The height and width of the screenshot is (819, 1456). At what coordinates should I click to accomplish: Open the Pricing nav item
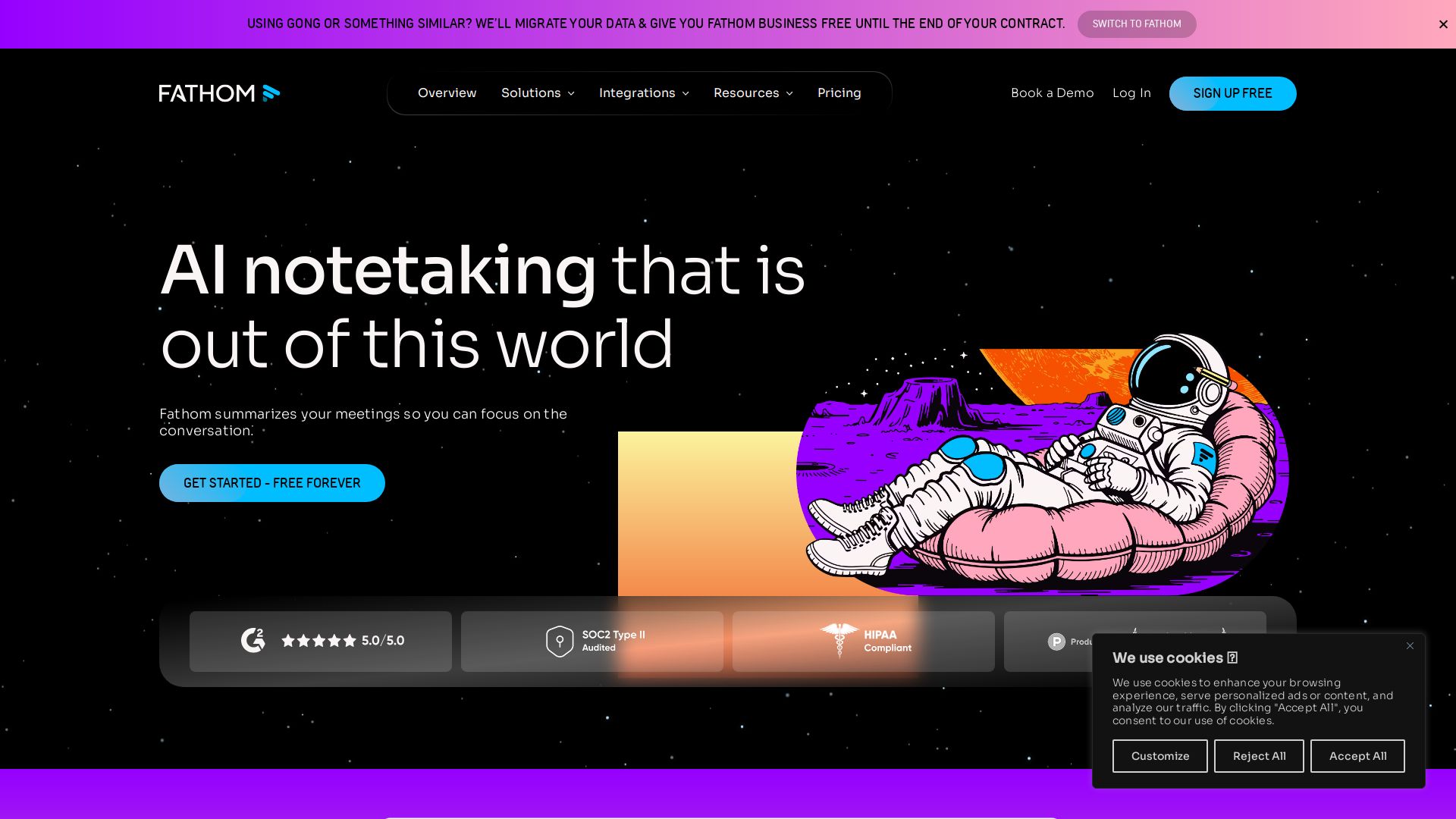(x=839, y=93)
